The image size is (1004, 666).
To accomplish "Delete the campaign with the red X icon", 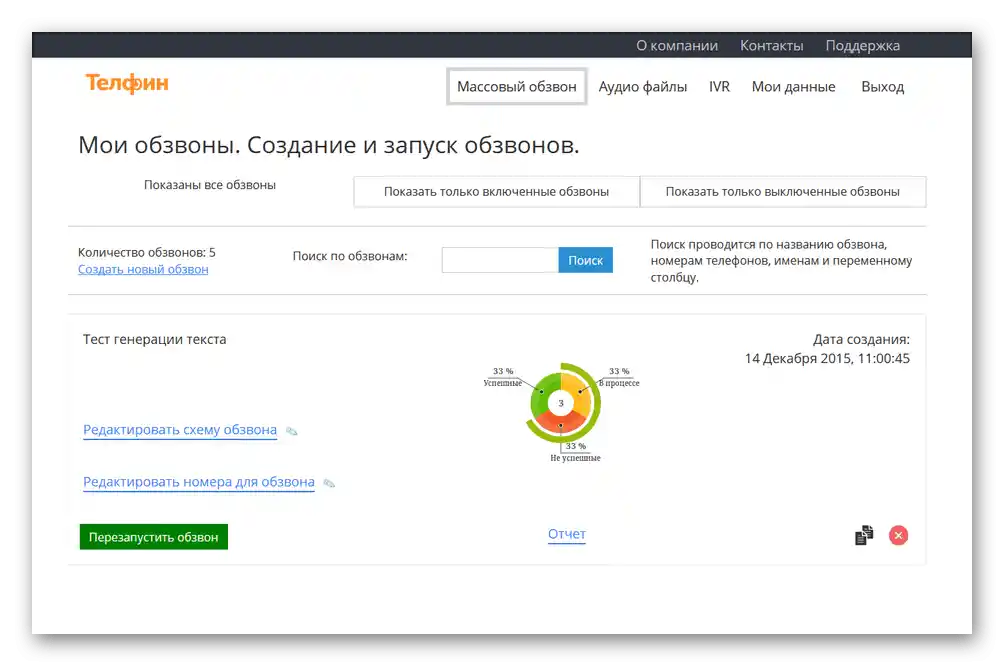I will (x=897, y=535).
